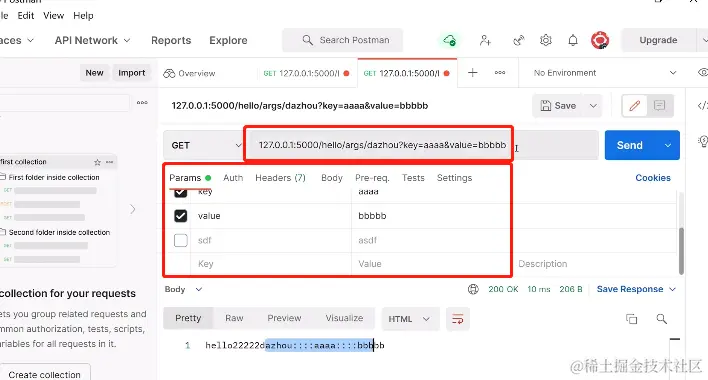Click the Import button
This screenshot has height=380, width=708.
[x=131, y=73]
